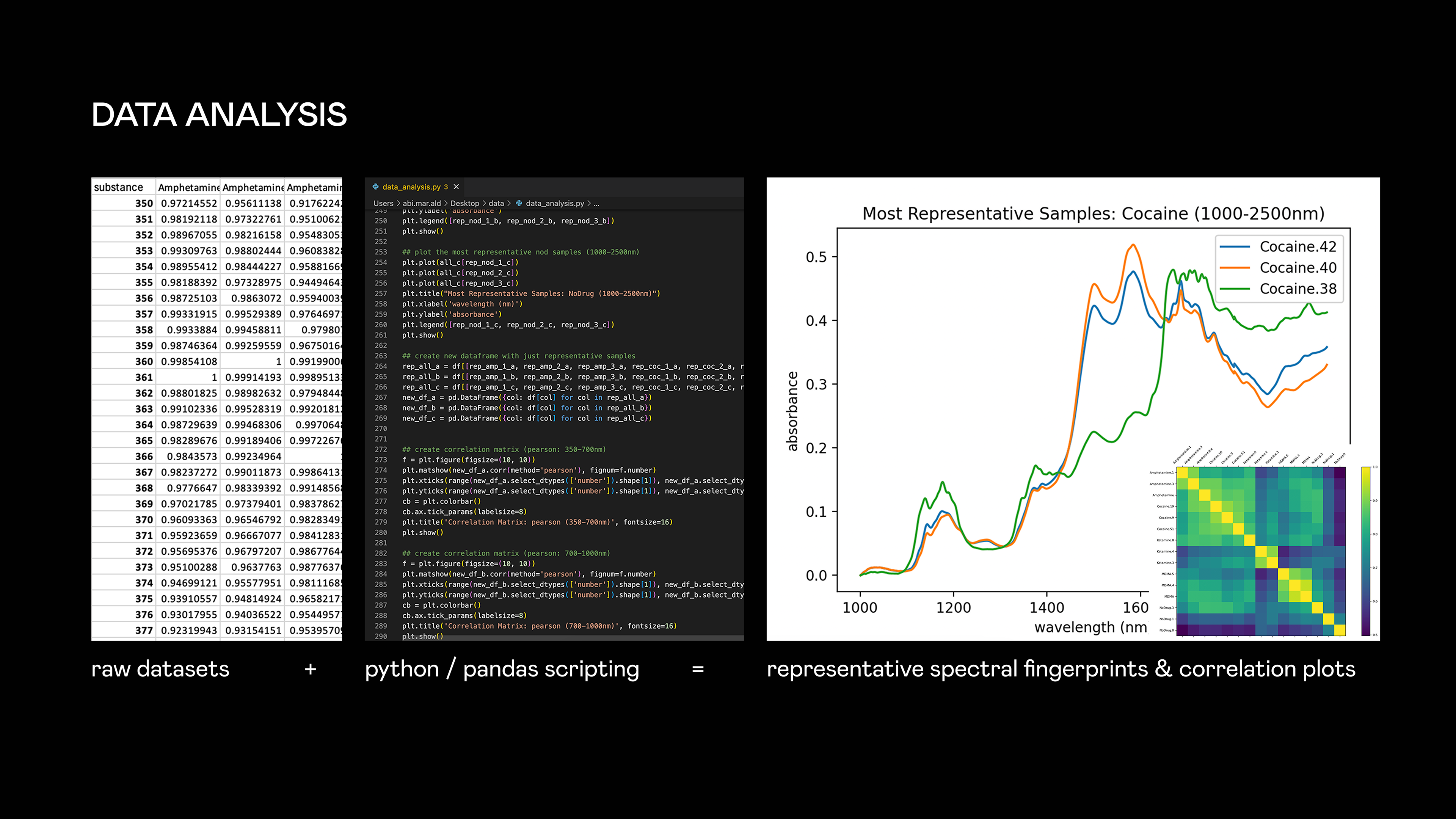The image size is (1456, 819).
Task: Click line number 272 in the code gutter
Action: point(380,449)
